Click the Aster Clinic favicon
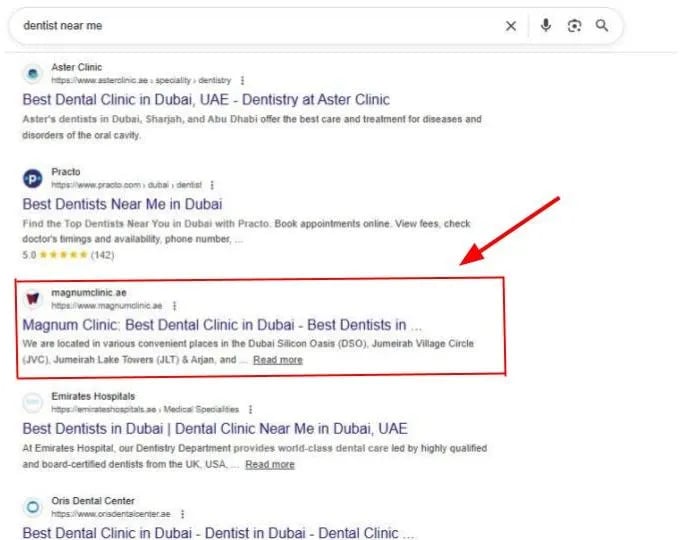This screenshot has height=540, width=682. (33, 73)
